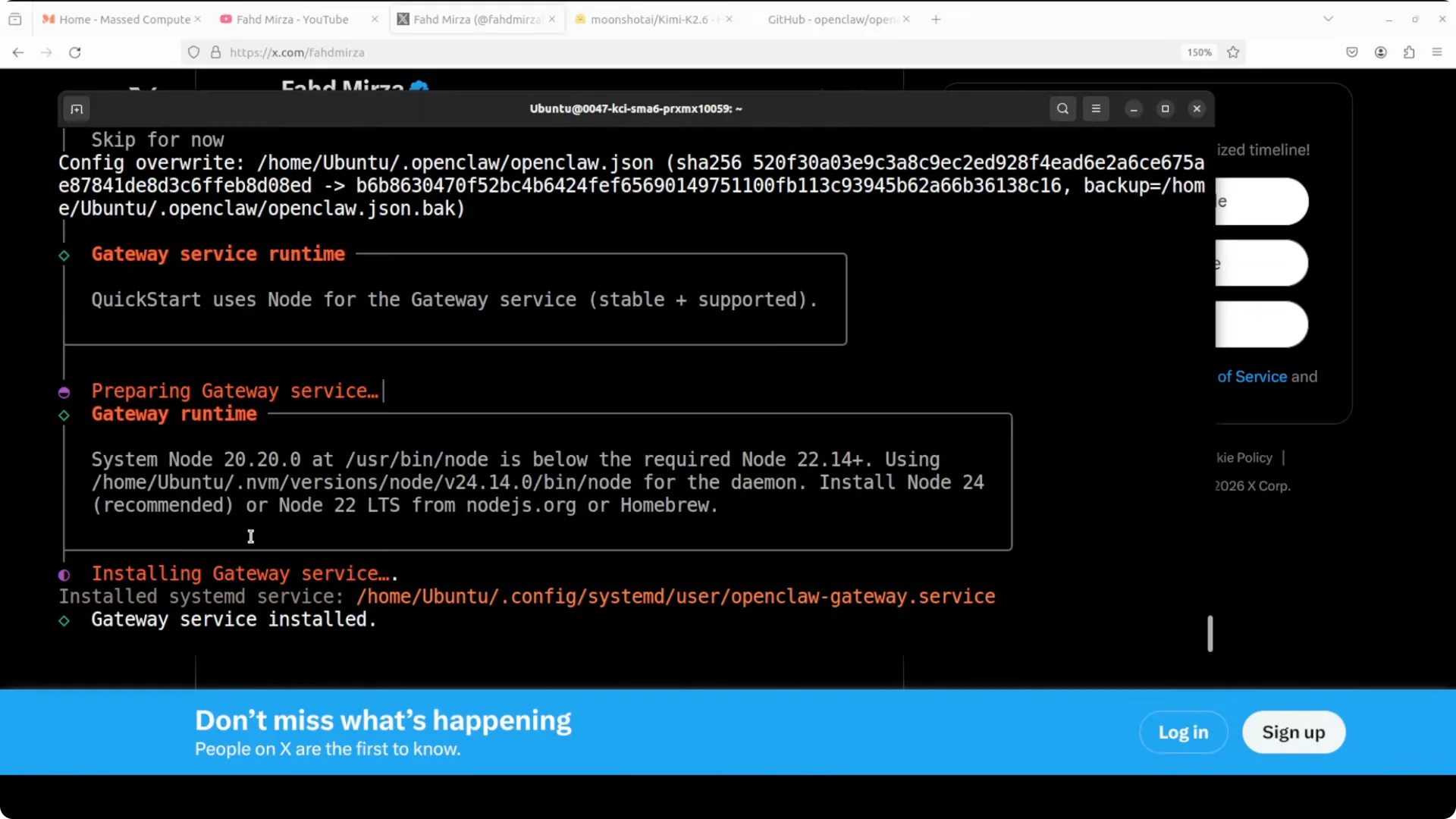Close the Home - Massed Compute tab
Image resolution: width=1456 pixels, height=819 pixels.
click(197, 19)
